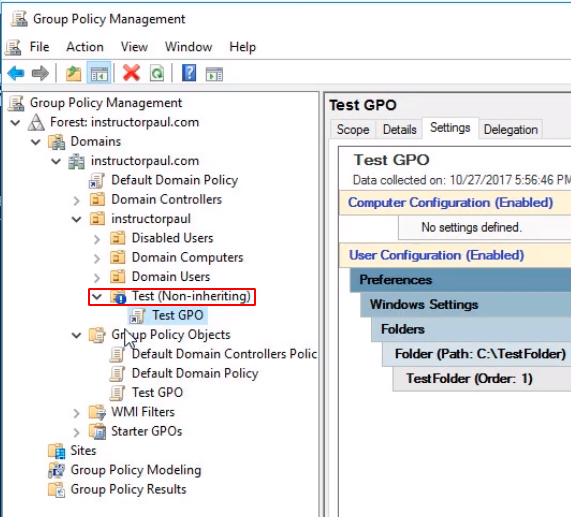The height and width of the screenshot is (517, 571).
Task: Click the Refresh toolbar icon
Action: coord(157,73)
